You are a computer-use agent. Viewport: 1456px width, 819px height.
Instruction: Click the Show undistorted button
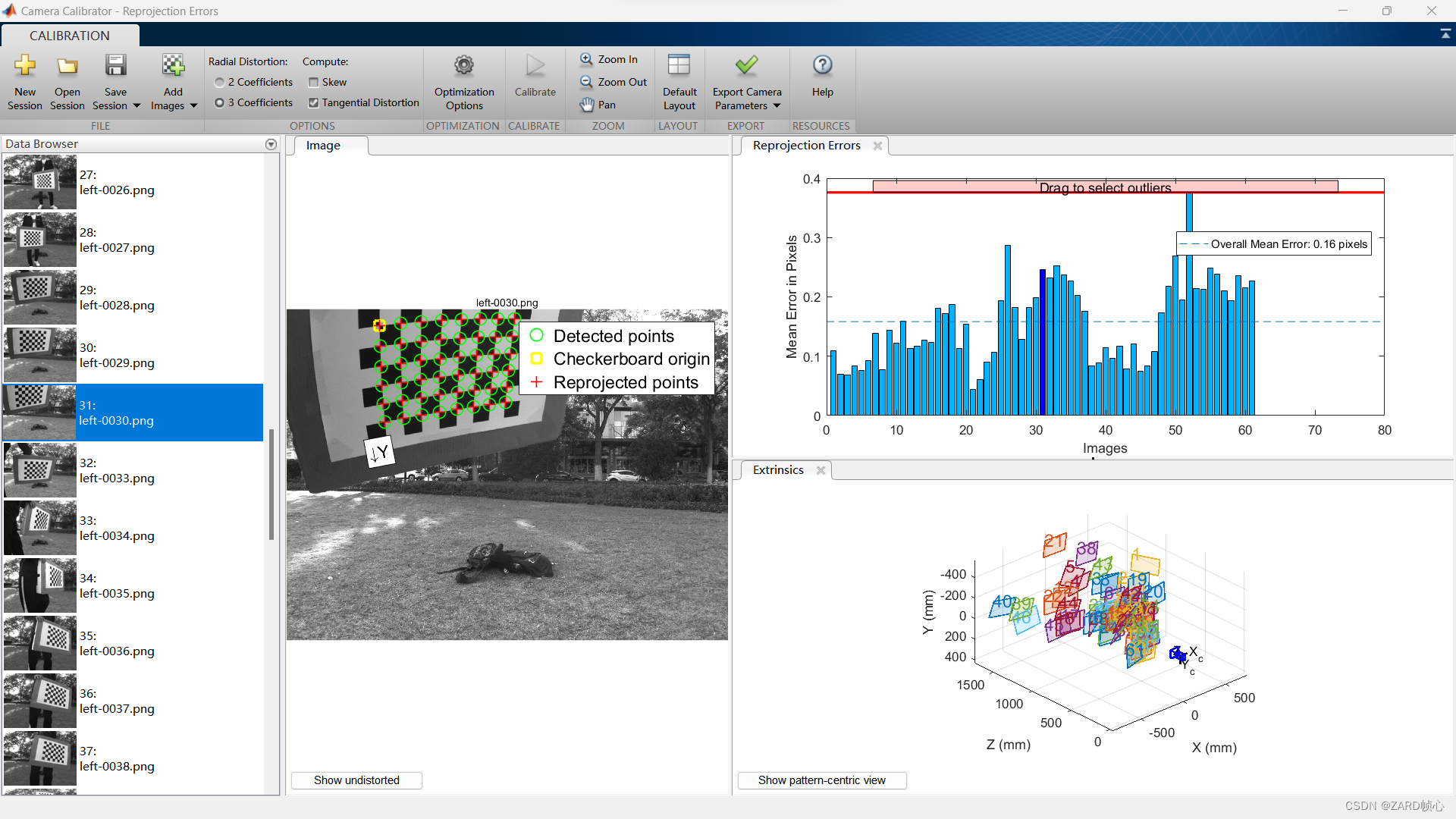tap(356, 780)
